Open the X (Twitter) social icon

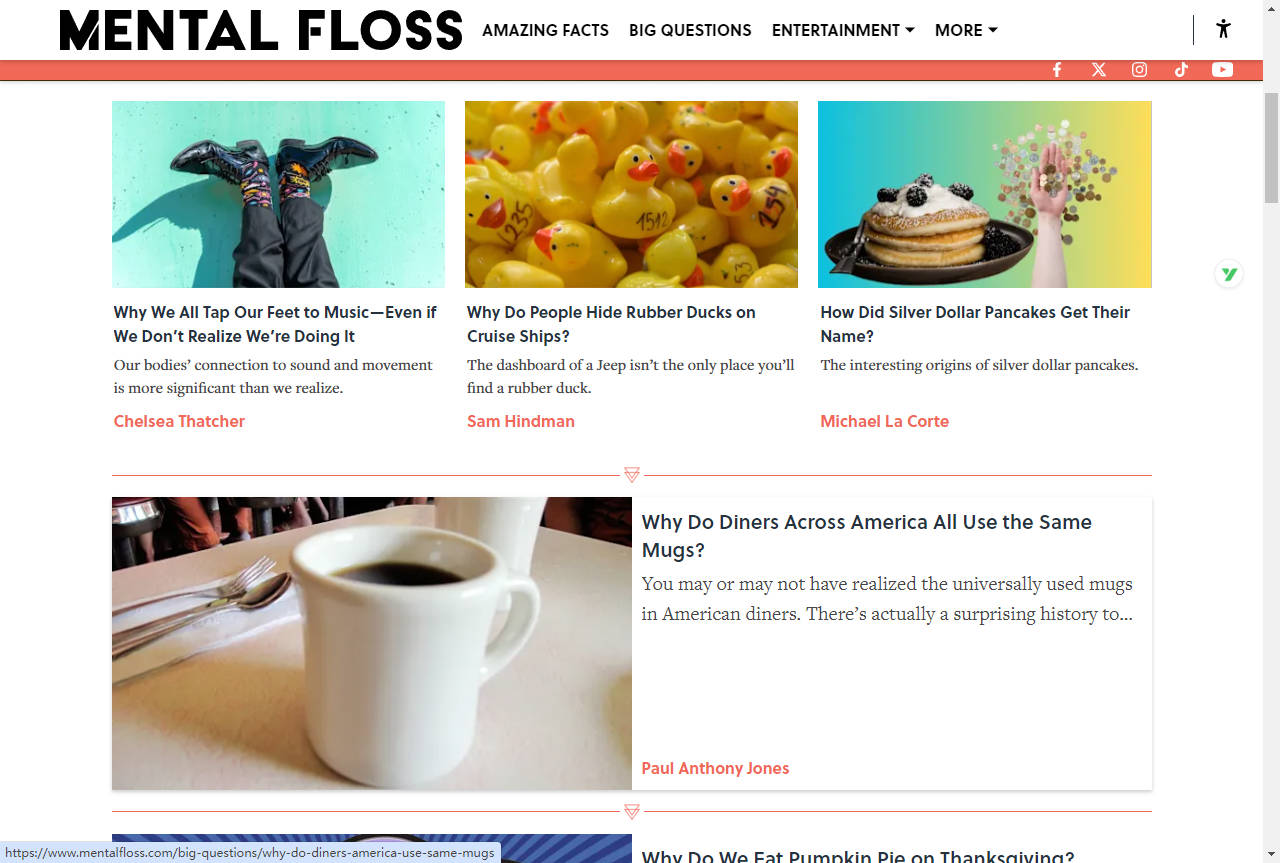pos(1099,69)
